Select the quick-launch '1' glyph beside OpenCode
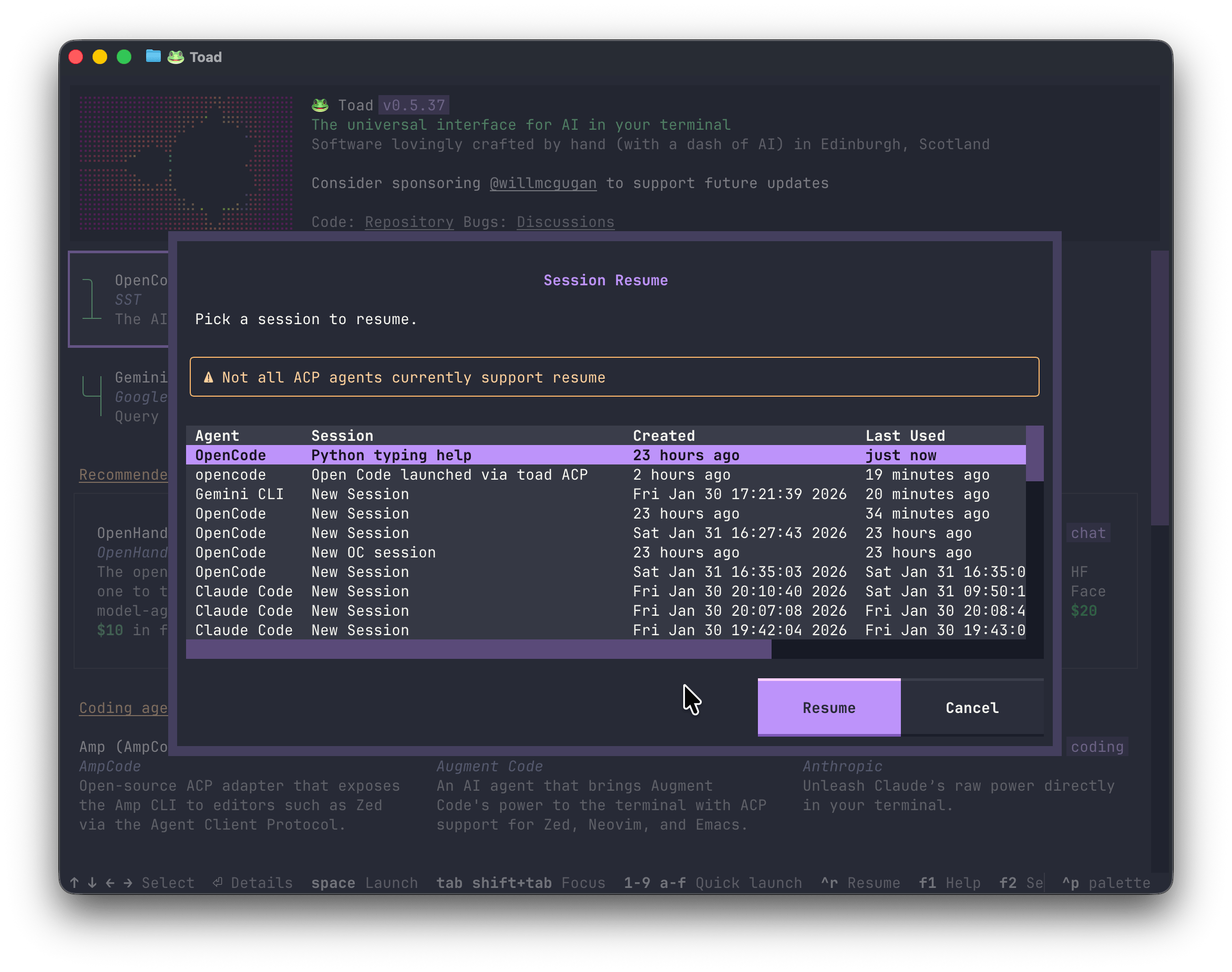Screen dimensions: 1232x972 (x=91, y=299)
